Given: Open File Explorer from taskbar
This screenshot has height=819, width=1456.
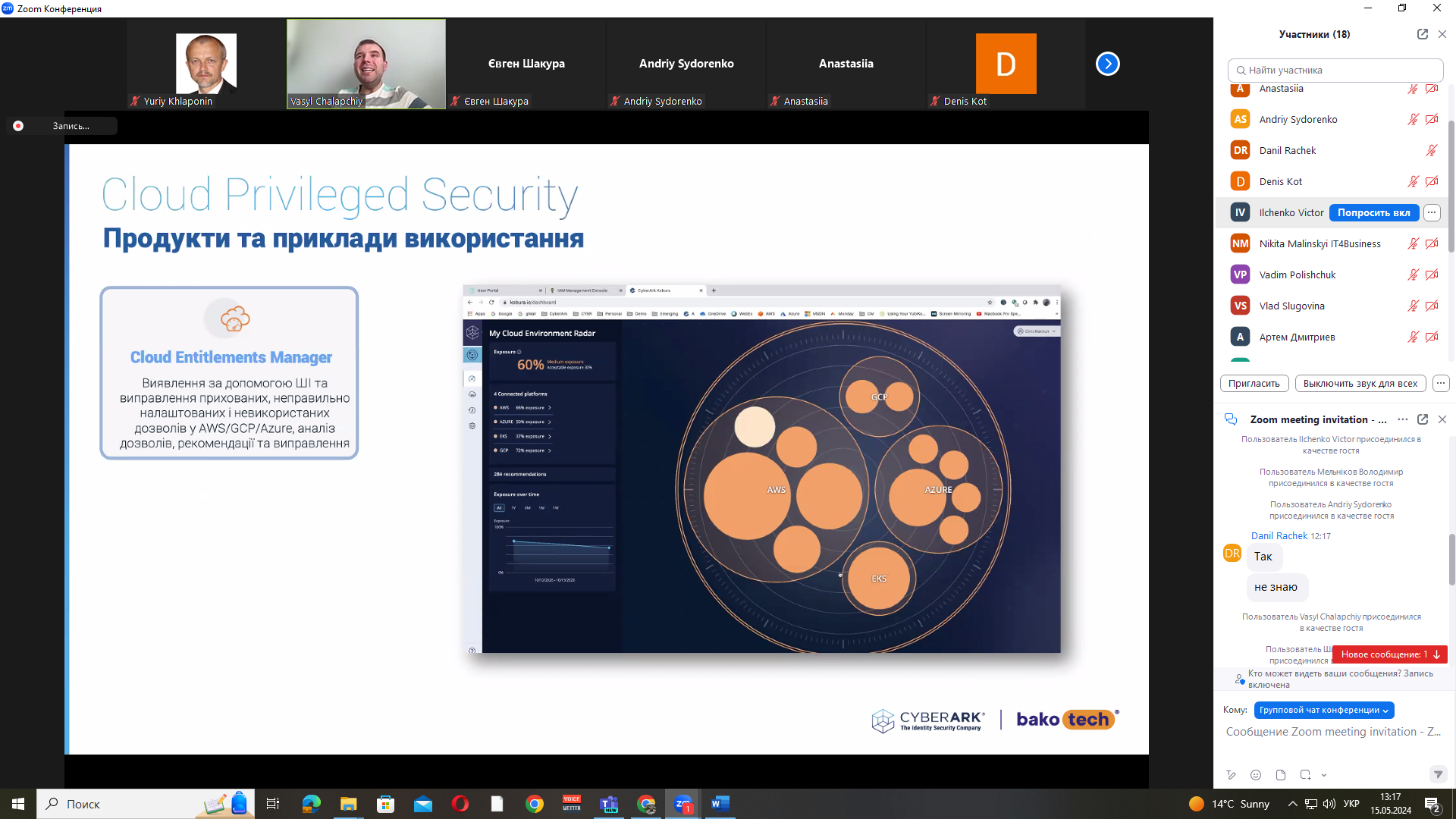Looking at the screenshot, I should pos(348,804).
